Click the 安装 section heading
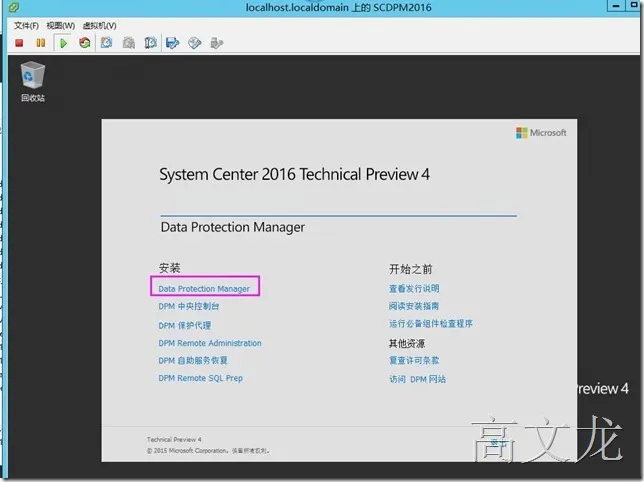Viewport: 644px width, 482px height. pos(170,268)
